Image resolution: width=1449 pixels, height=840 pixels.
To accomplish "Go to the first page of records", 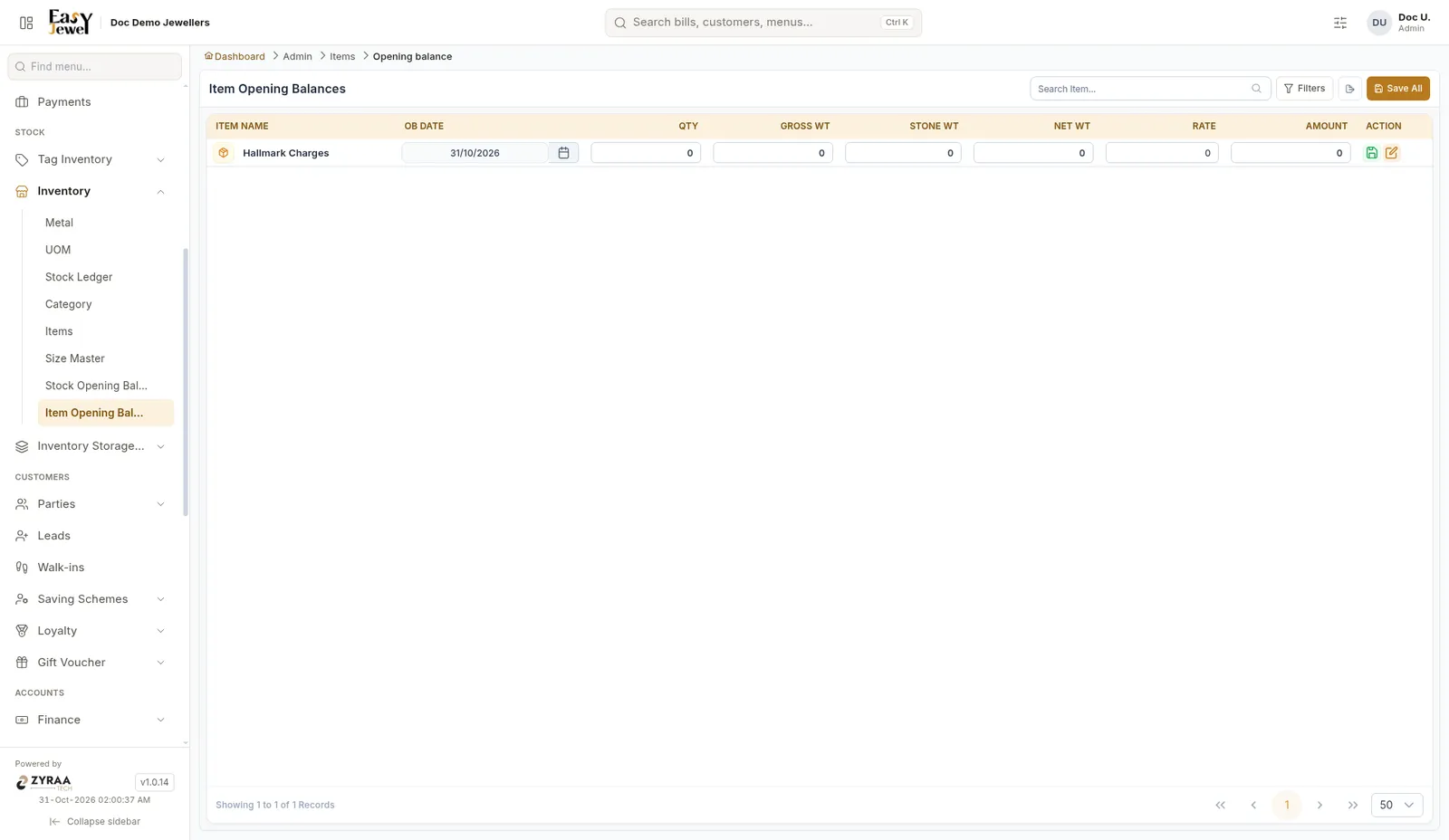I will point(1221,805).
